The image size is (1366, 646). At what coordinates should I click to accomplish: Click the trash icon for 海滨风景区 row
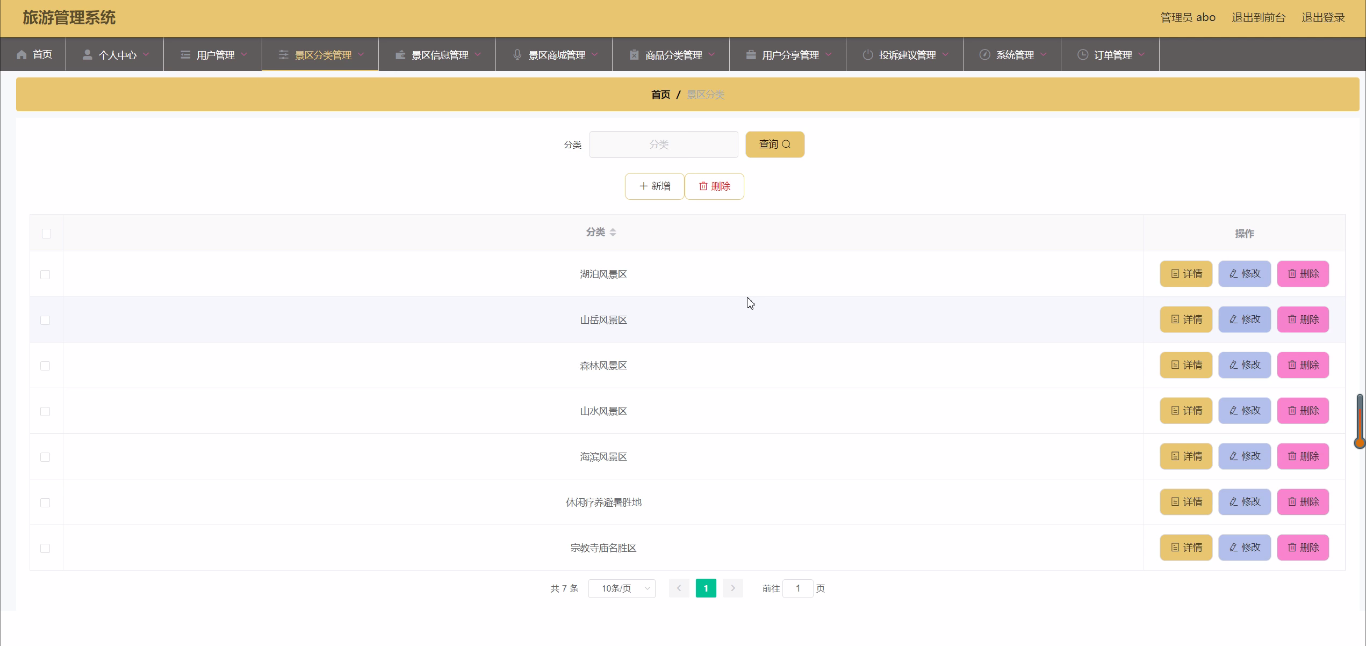point(1292,456)
